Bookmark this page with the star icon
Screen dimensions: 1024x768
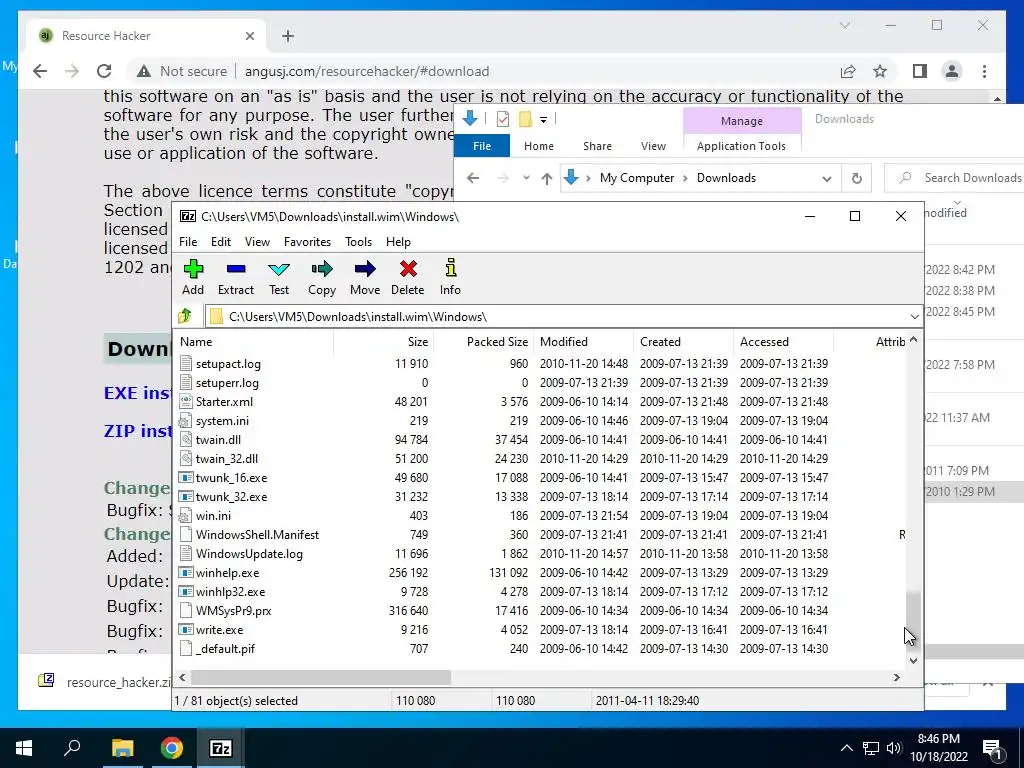880,71
